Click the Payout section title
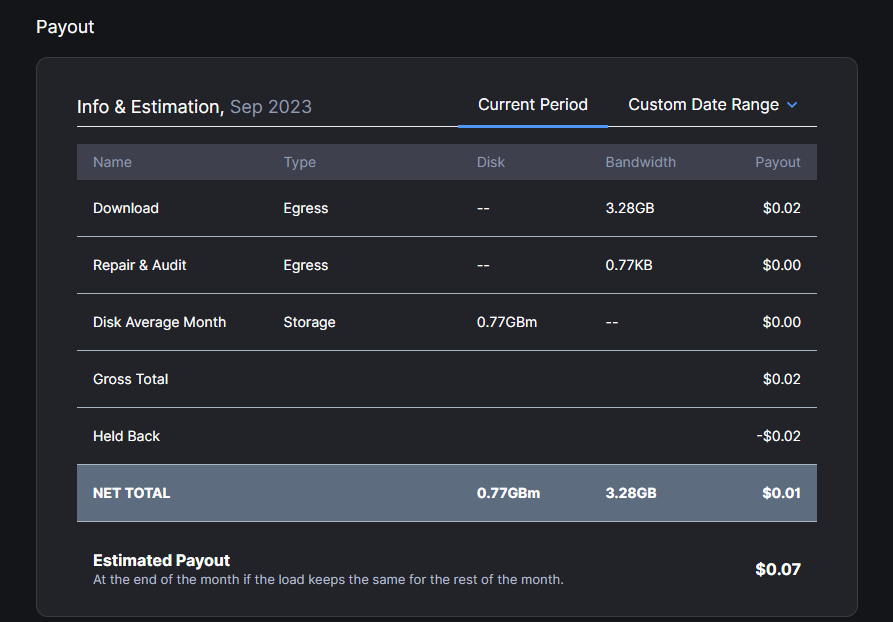Viewport: 893px width, 622px height. click(x=65, y=27)
